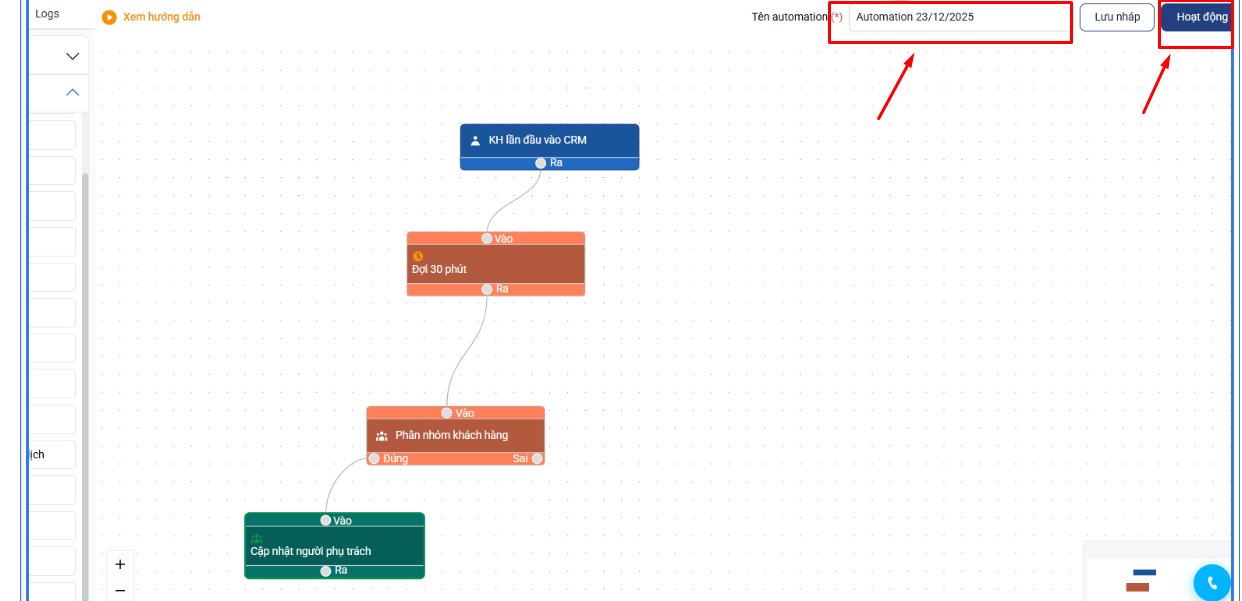The width and height of the screenshot is (1242, 601).
Task: Open the blue phone call floating button
Action: pyautogui.click(x=1212, y=583)
